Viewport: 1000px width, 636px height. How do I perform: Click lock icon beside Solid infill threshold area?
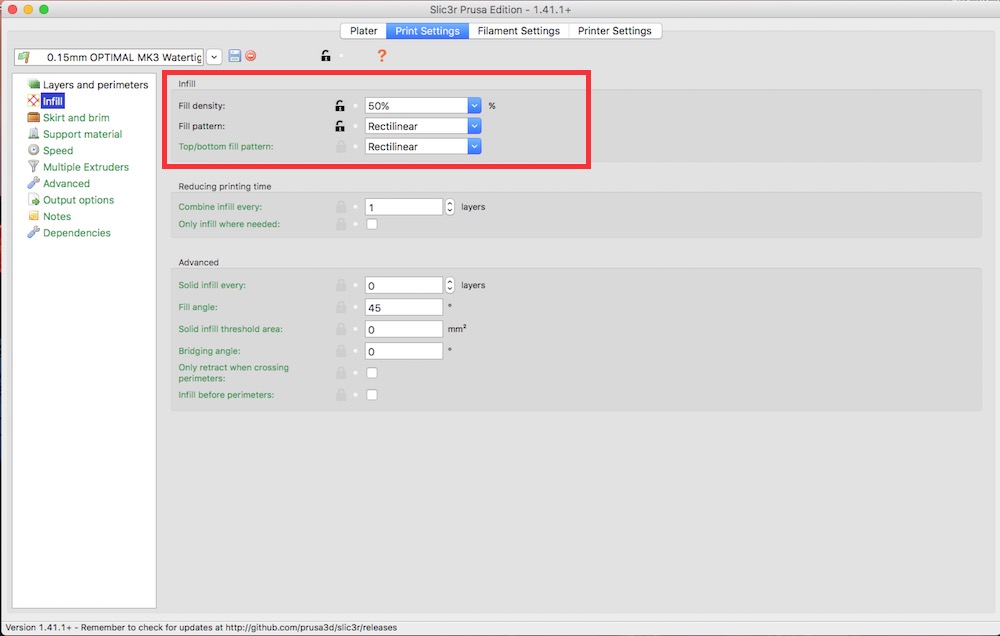tap(341, 329)
